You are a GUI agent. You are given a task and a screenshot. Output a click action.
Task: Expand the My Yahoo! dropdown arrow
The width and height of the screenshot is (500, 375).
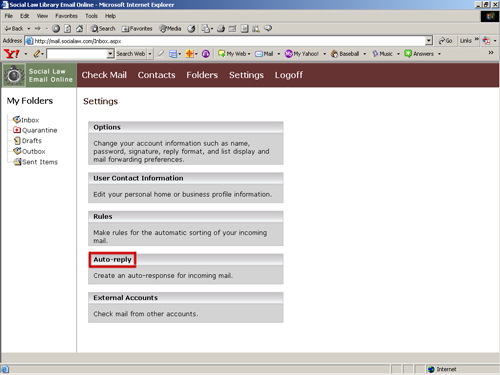[324, 54]
